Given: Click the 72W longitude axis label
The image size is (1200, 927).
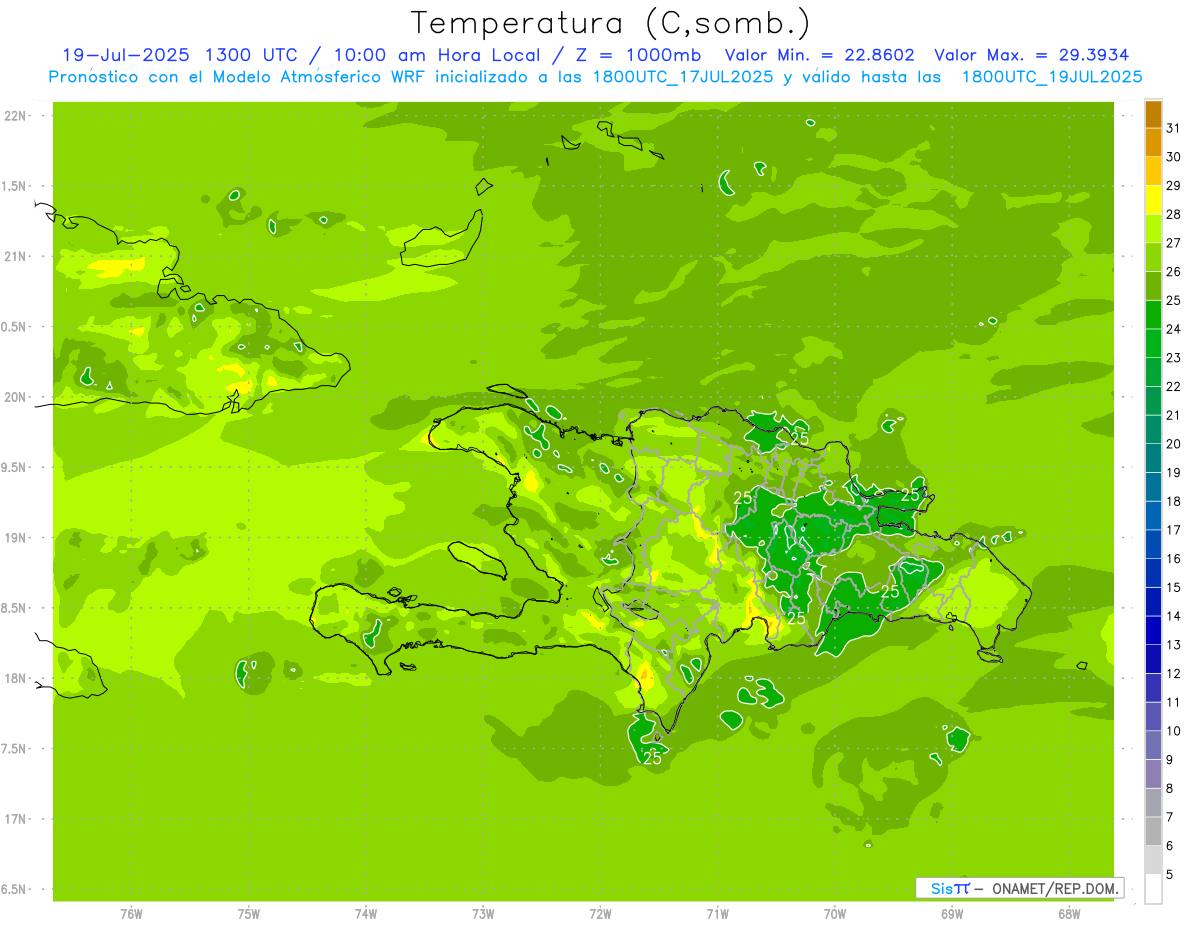Looking at the screenshot, I should pyautogui.click(x=600, y=914).
